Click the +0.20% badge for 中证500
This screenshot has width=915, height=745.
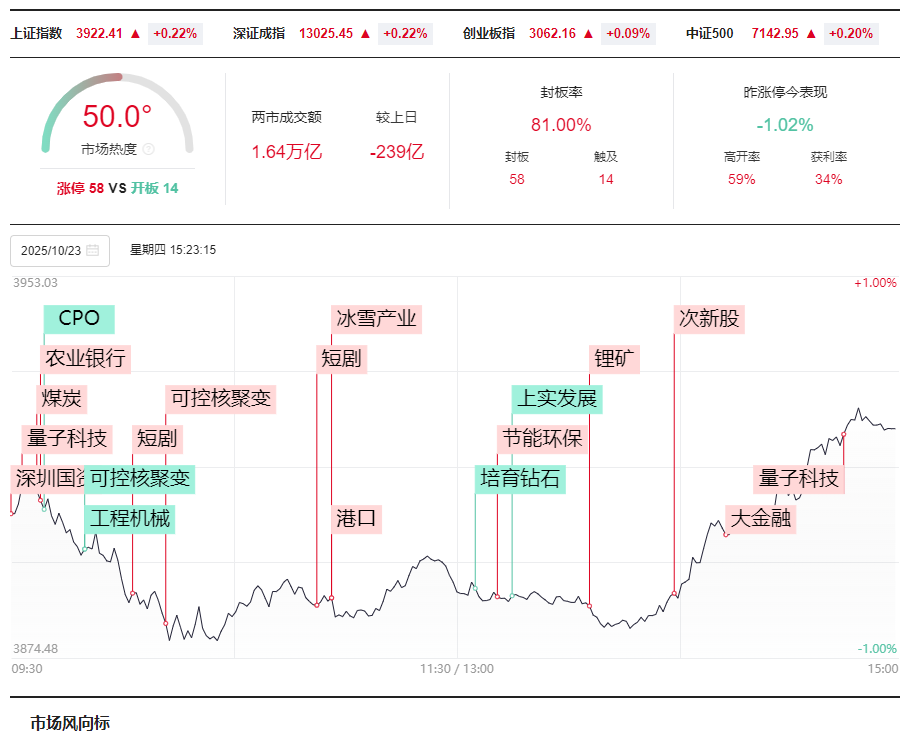point(852,34)
